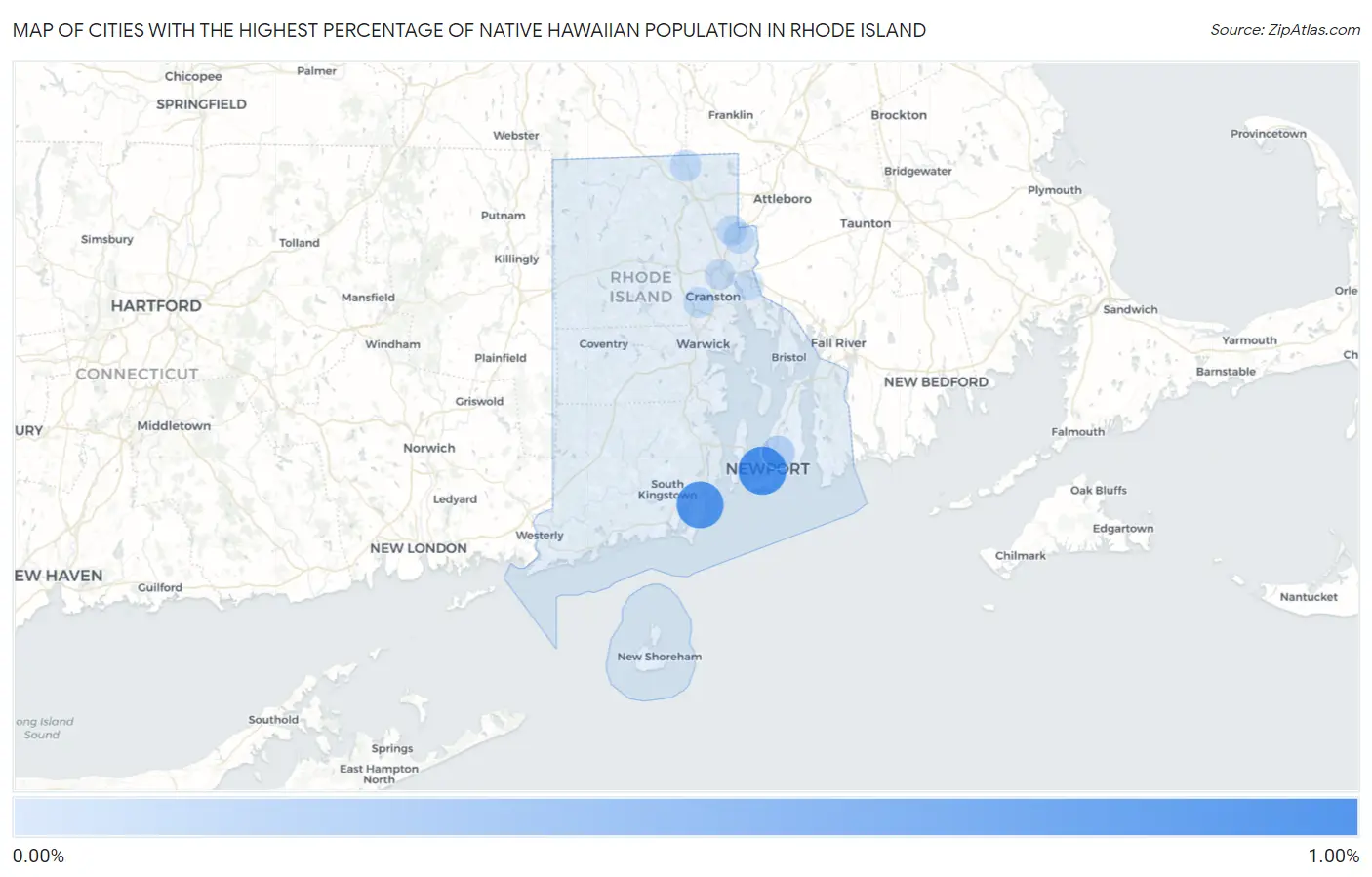Click the 'Cranston' map label
The width and height of the screenshot is (1372, 877).
(x=712, y=297)
